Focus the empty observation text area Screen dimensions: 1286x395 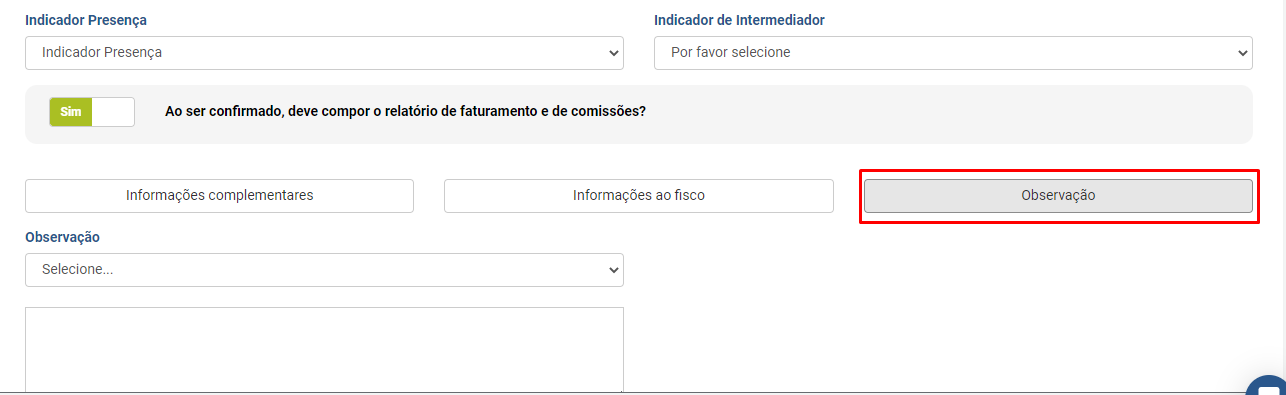[324, 351]
